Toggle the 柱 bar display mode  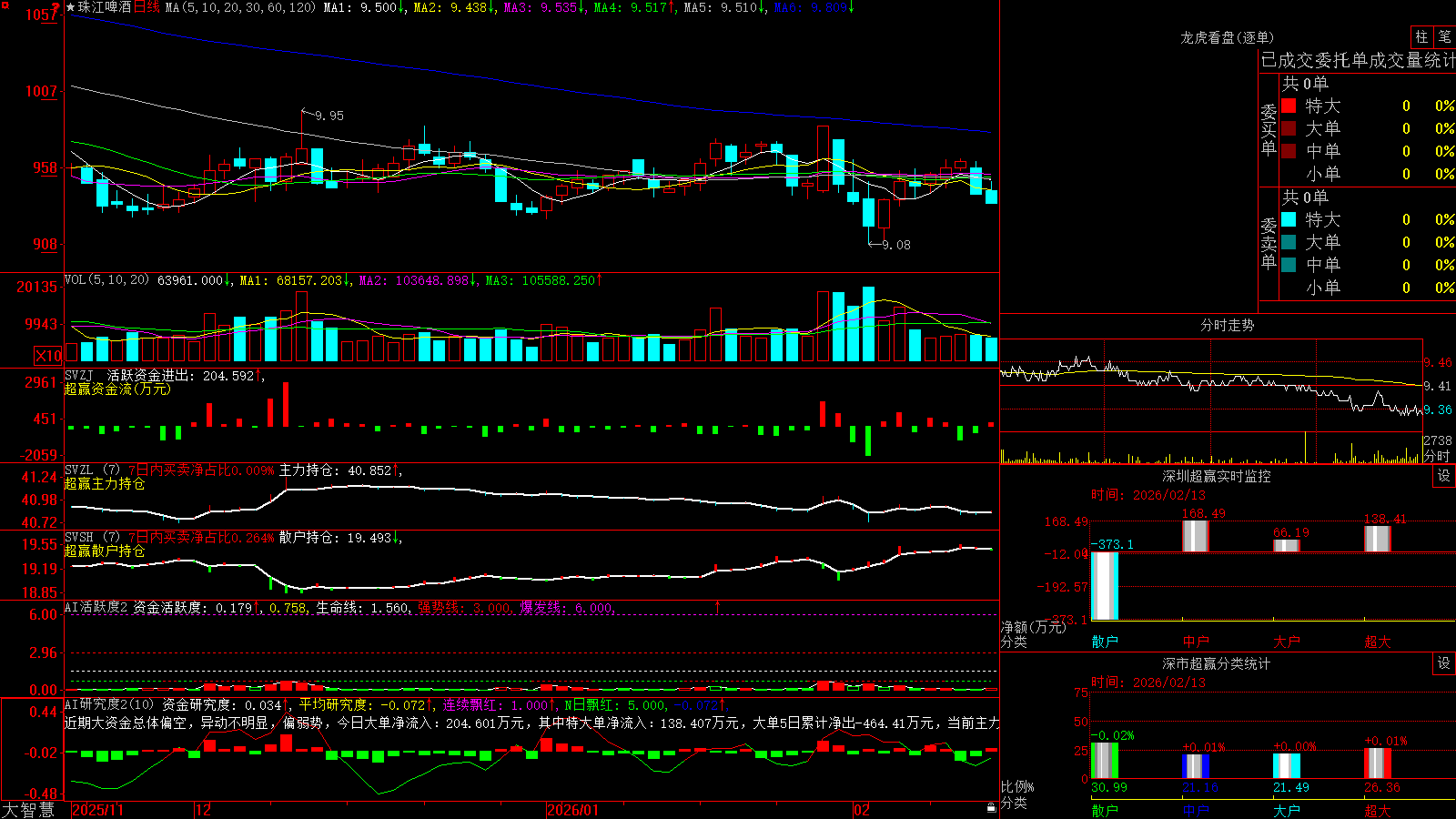1421,36
